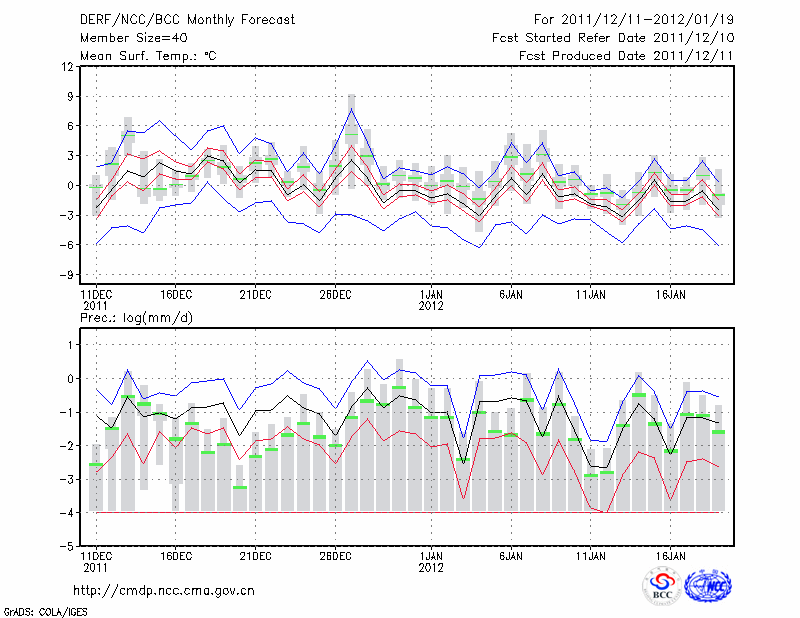
Task: Open the cmdp.ncc.cma.gov.cn link
Action: [164, 590]
